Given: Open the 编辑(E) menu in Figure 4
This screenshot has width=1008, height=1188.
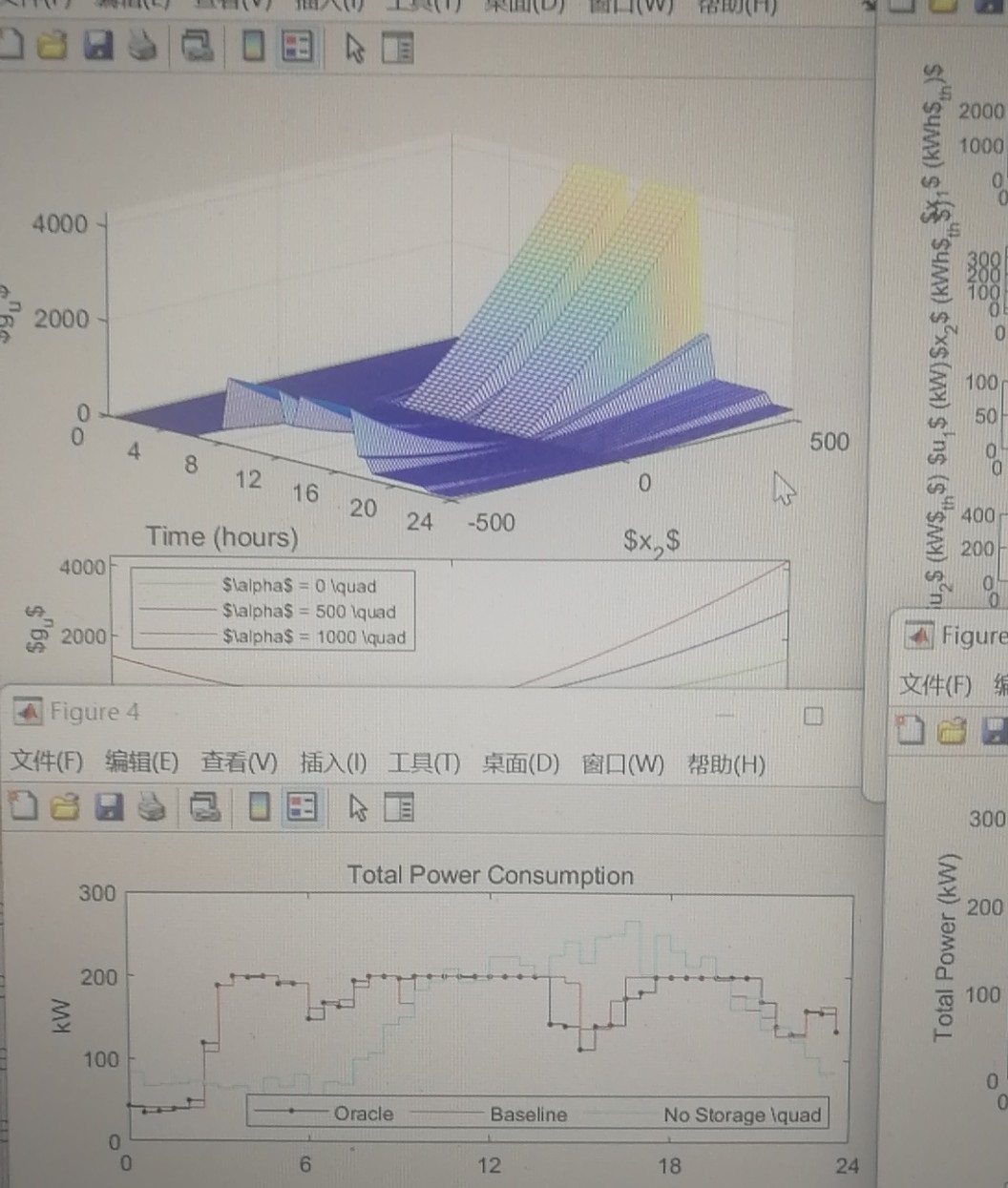Looking at the screenshot, I should tap(142, 761).
